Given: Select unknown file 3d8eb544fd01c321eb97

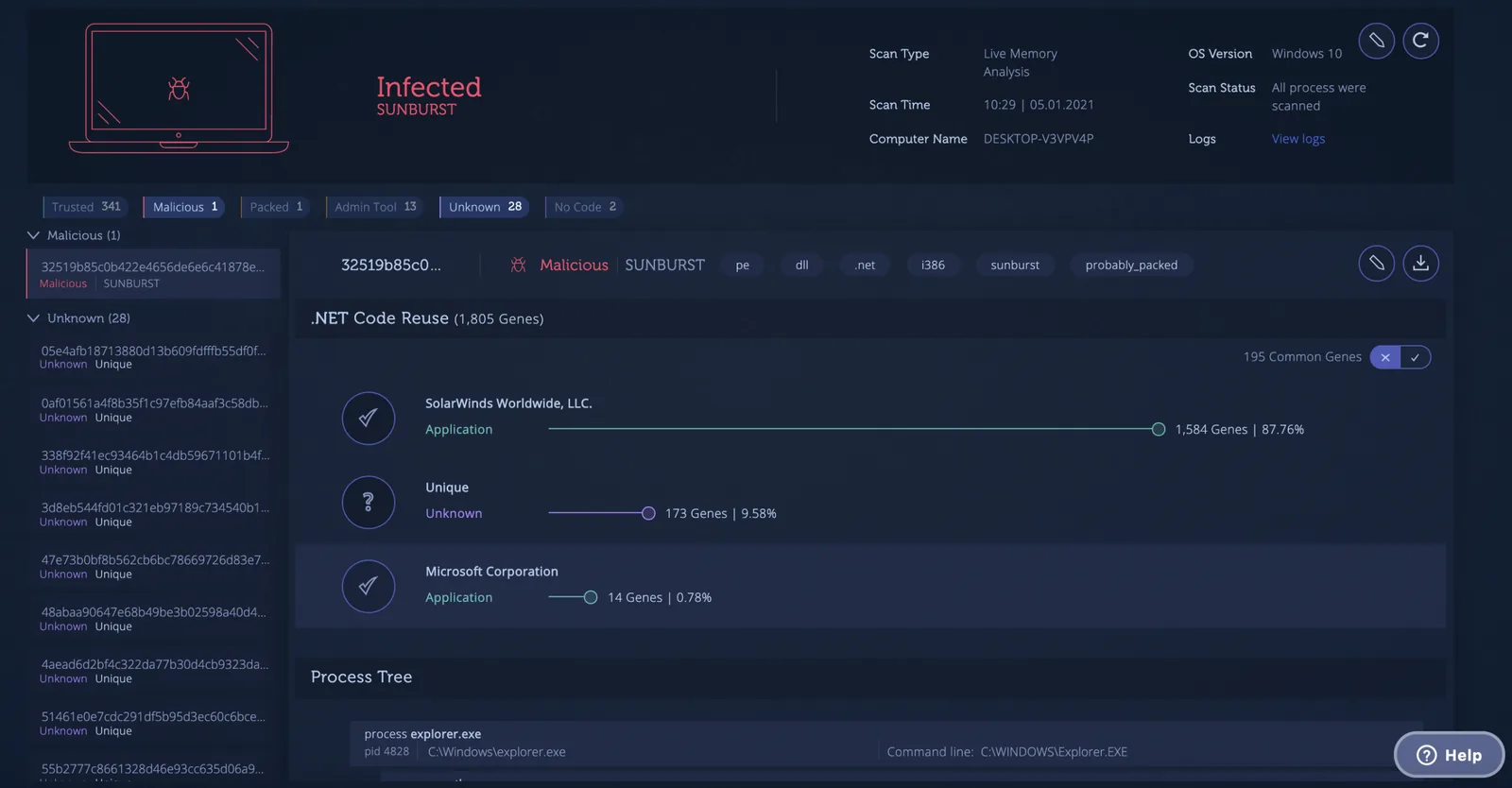Looking at the screenshot, I should point(153,514).
